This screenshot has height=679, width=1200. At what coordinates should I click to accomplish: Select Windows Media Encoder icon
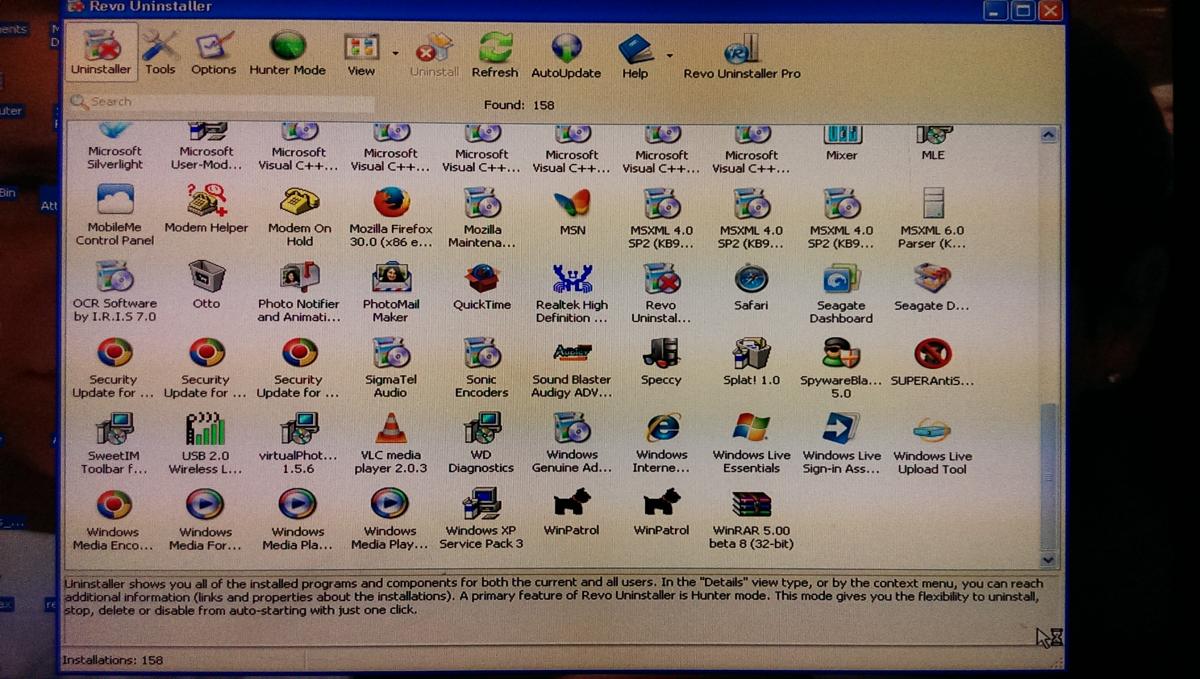(x=114, y=520)
